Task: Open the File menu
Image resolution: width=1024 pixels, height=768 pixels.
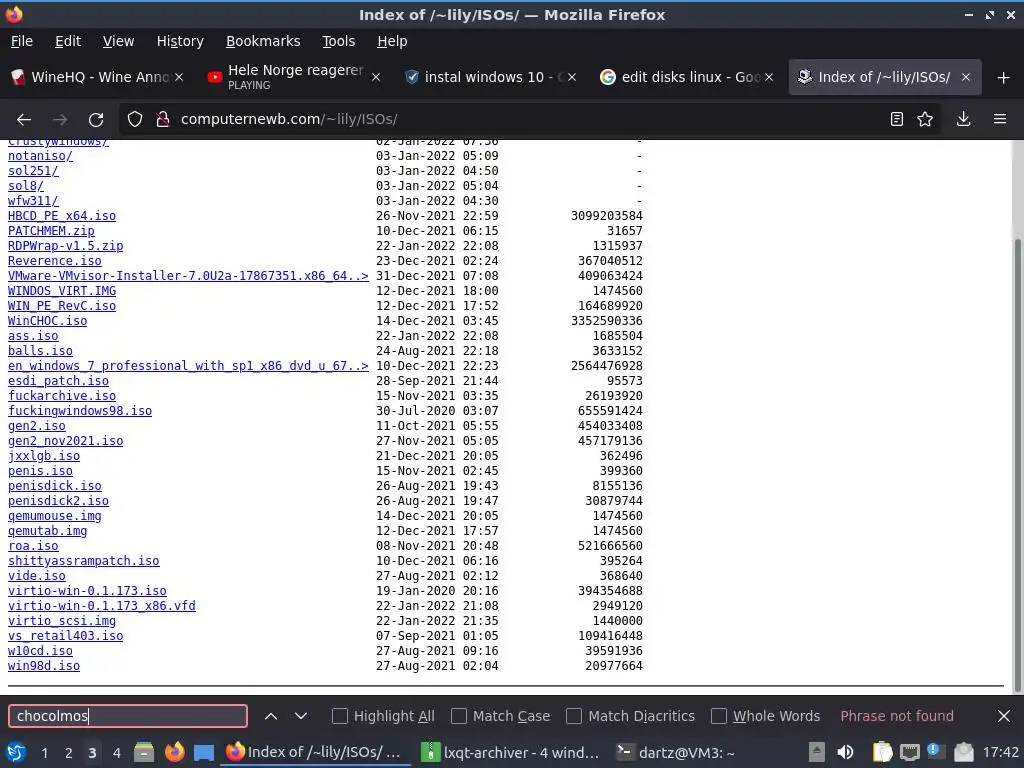Action: point(22,41)
